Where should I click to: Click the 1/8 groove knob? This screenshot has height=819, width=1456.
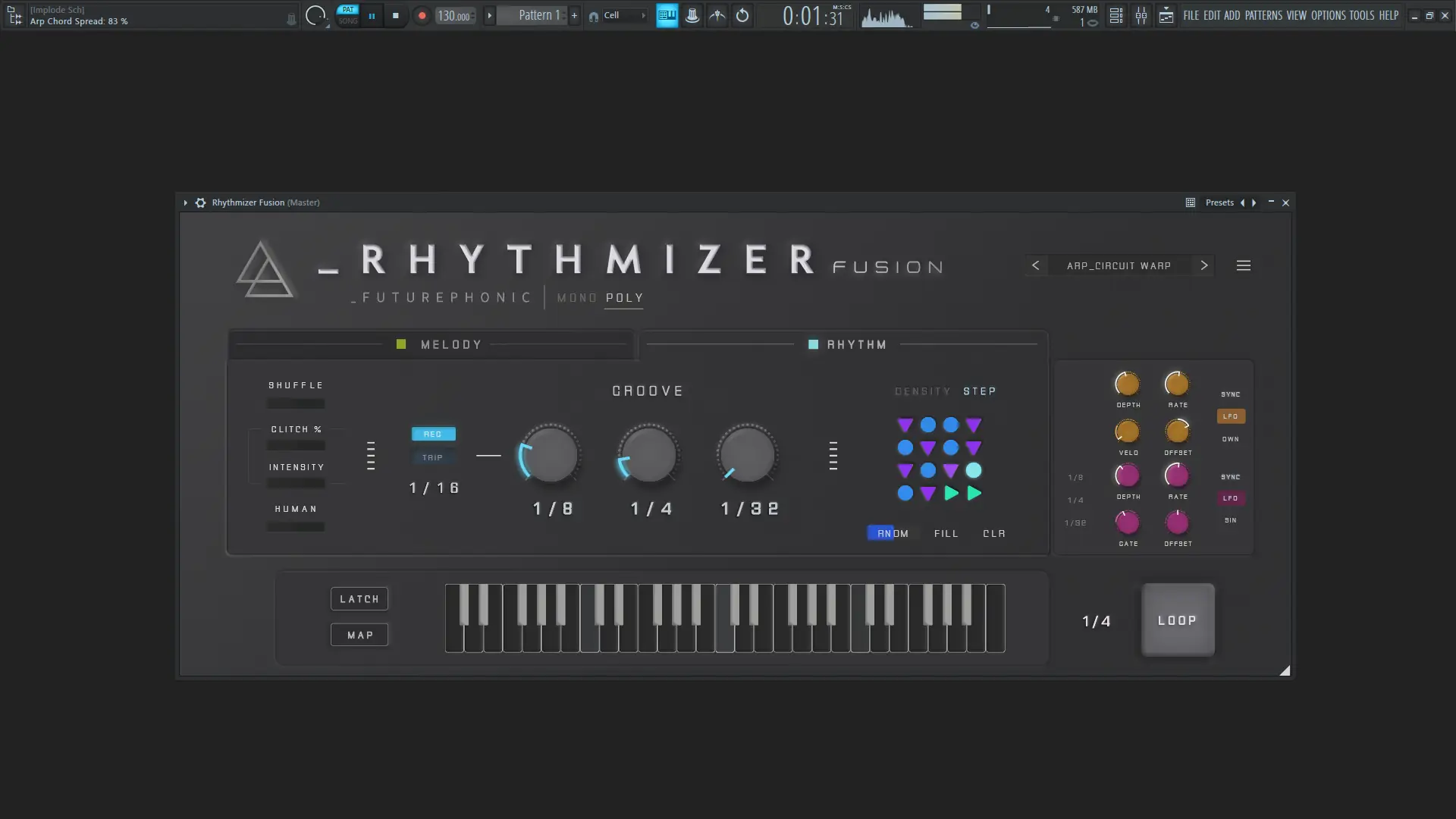551,455
